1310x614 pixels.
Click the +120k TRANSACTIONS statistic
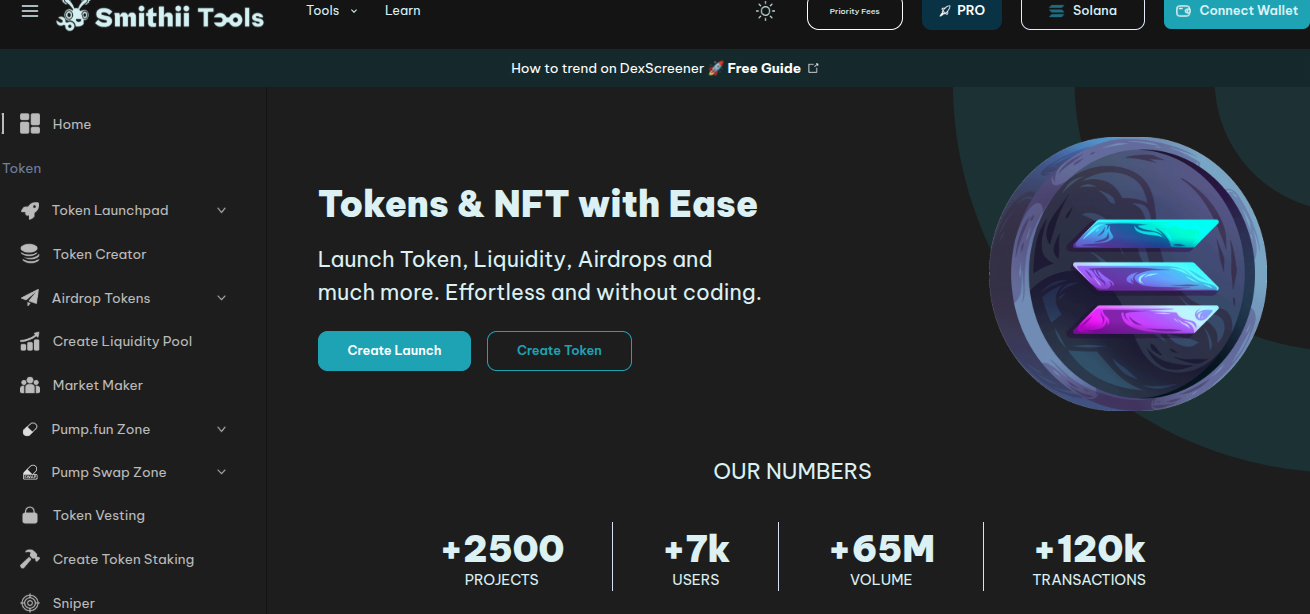click(1089, 560)
